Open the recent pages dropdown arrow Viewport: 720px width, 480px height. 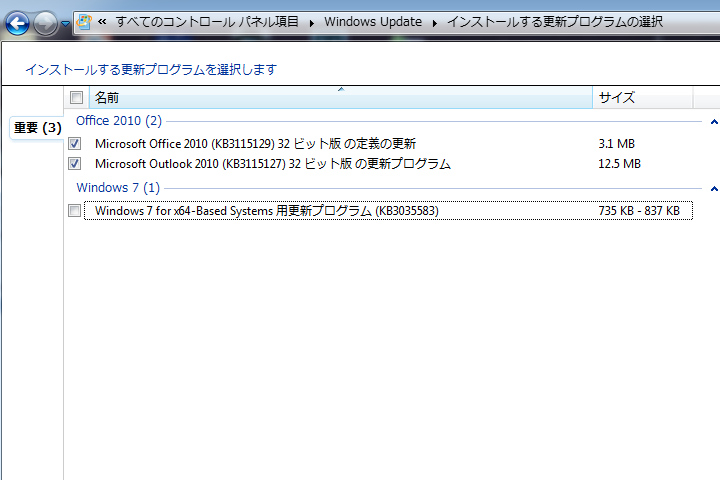(65, 23)
